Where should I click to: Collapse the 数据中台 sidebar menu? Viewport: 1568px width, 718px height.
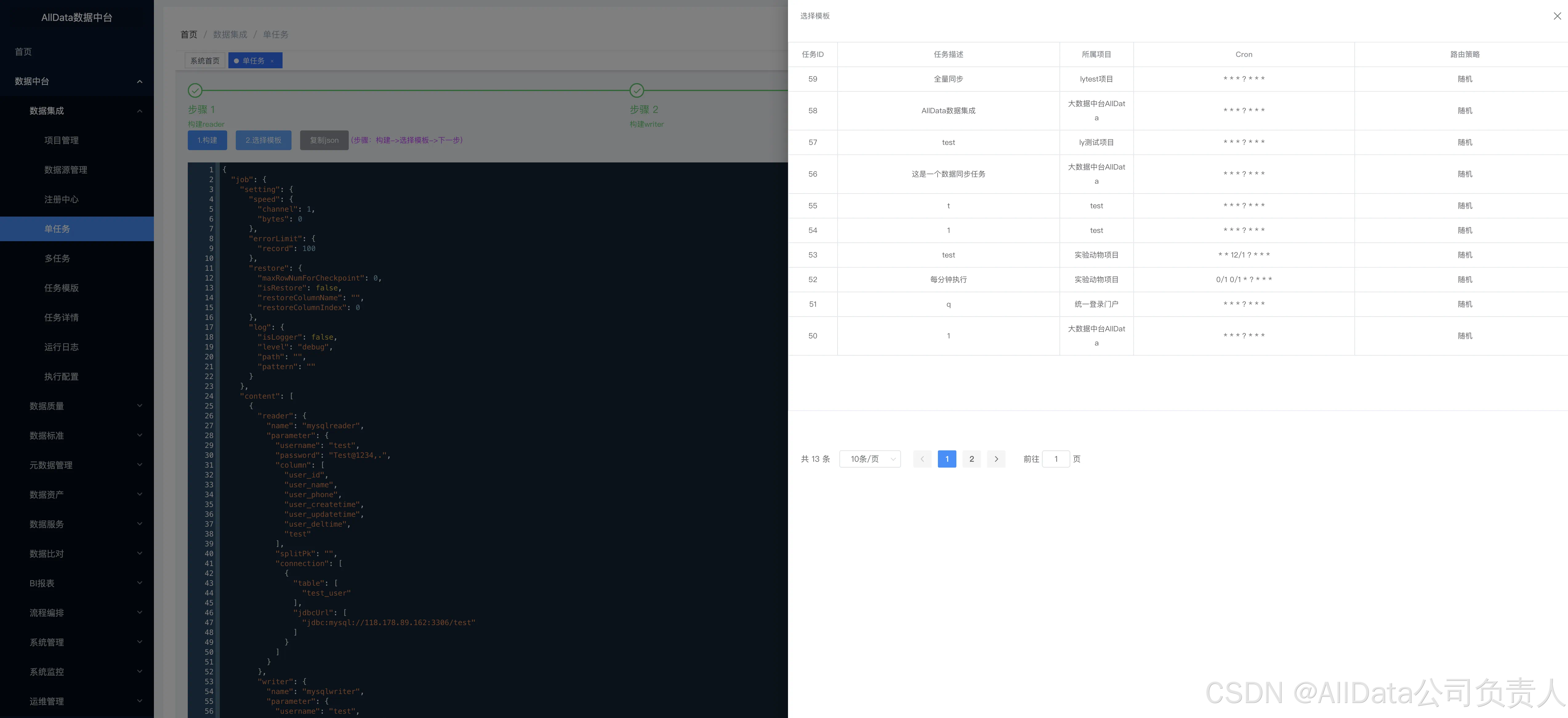pos(139,82)
